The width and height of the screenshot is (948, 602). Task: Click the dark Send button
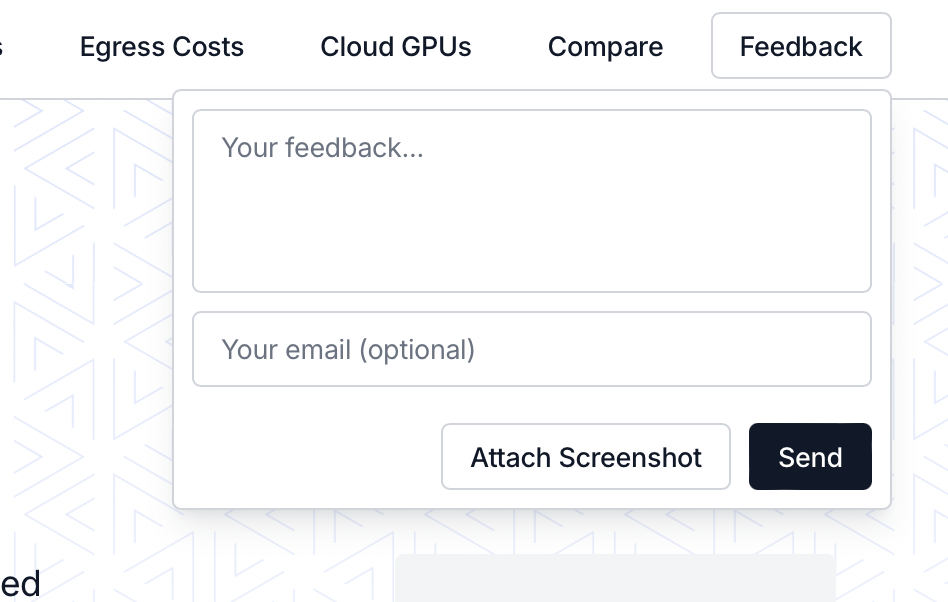click(809, 457)
